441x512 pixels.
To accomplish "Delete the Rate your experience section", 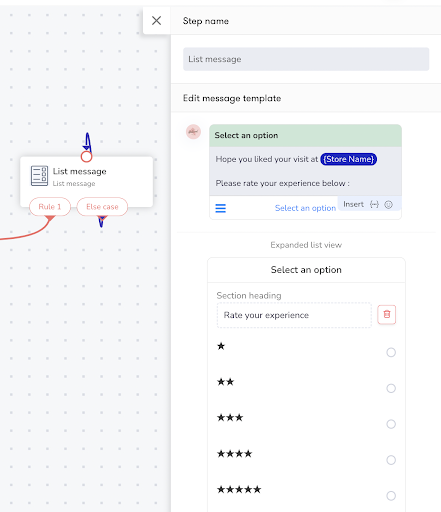I will (x=387, y=314).
